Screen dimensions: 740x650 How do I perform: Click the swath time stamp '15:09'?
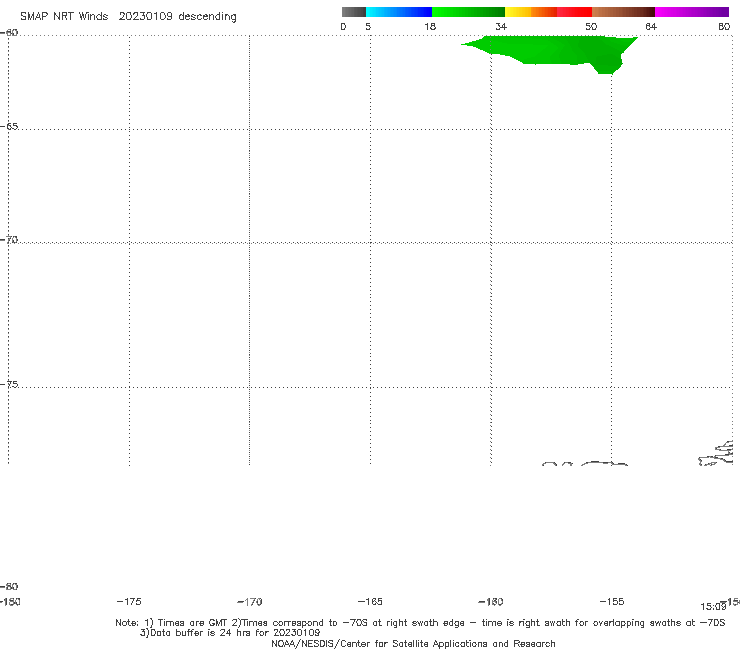click(713, 607)
